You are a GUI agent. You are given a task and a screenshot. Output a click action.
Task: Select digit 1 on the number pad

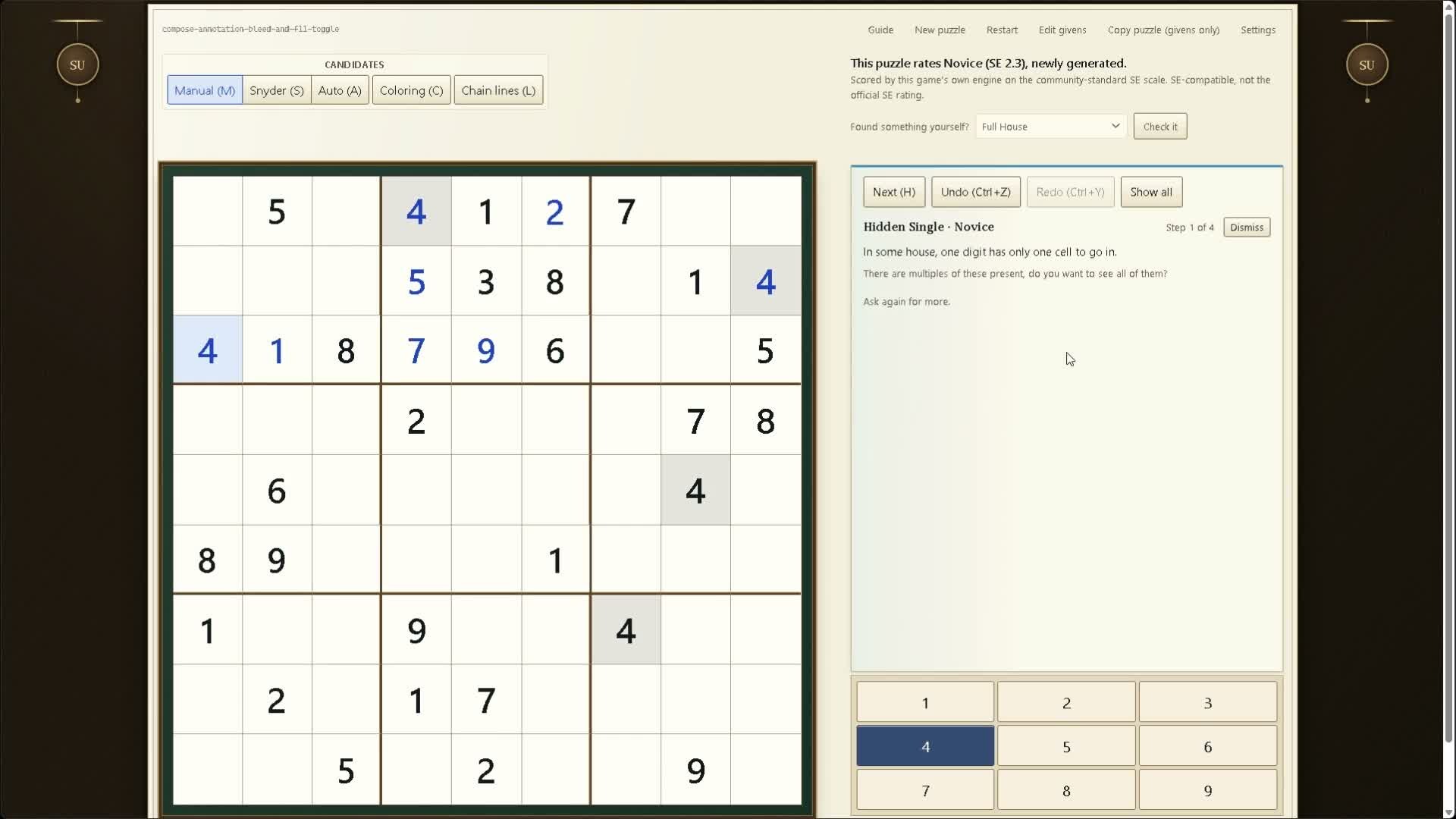coord(925,702)
